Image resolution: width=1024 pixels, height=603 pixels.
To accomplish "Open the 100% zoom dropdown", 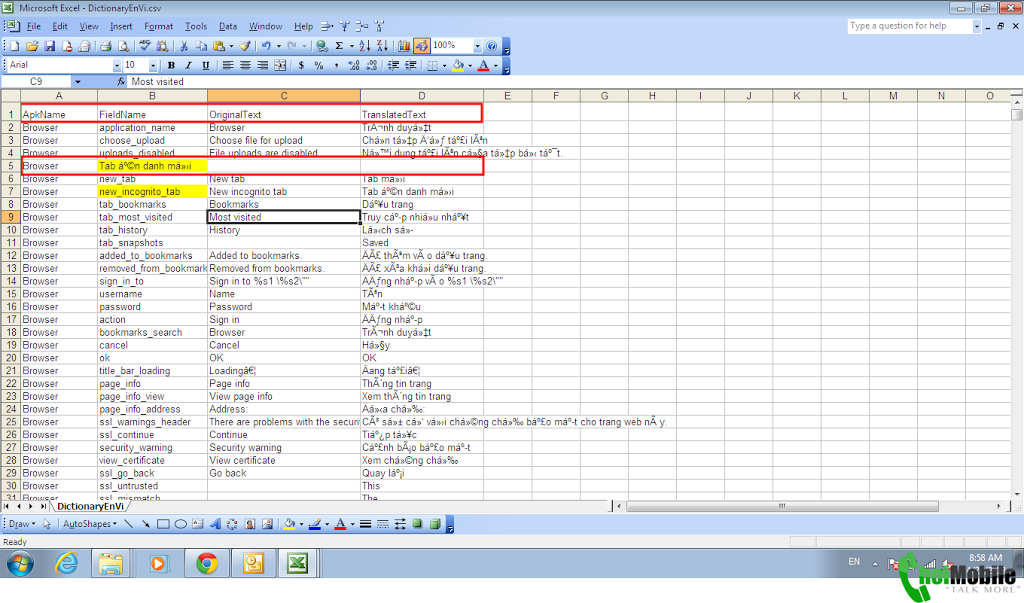I will coord(477,46).
